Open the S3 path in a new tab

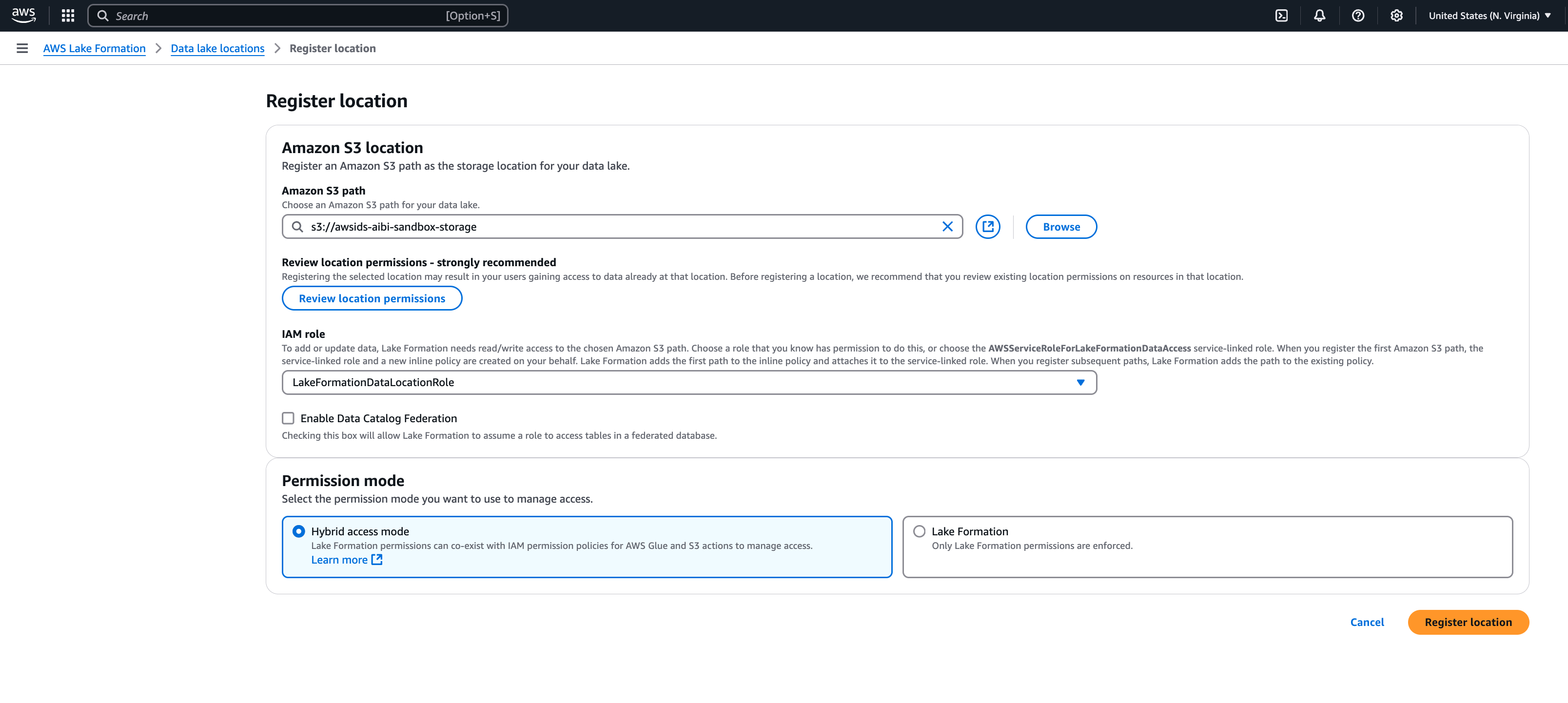pyautogui.click(x=988, y=226)
